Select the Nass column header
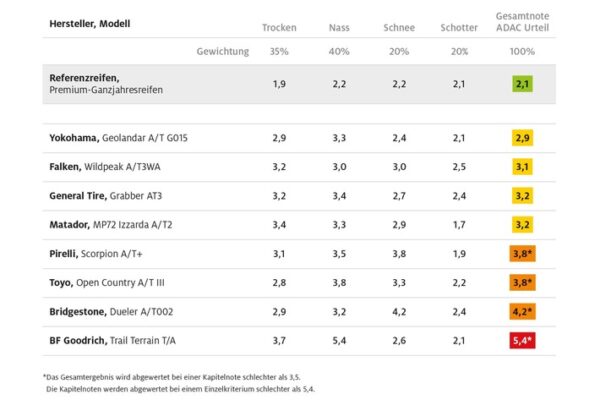The image size is (600, 400). coord(339,27)
